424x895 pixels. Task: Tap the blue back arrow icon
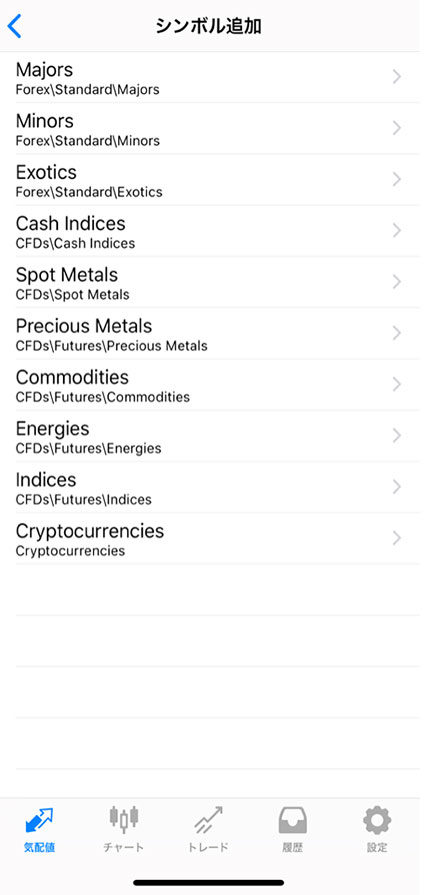[x=14, y=26]
